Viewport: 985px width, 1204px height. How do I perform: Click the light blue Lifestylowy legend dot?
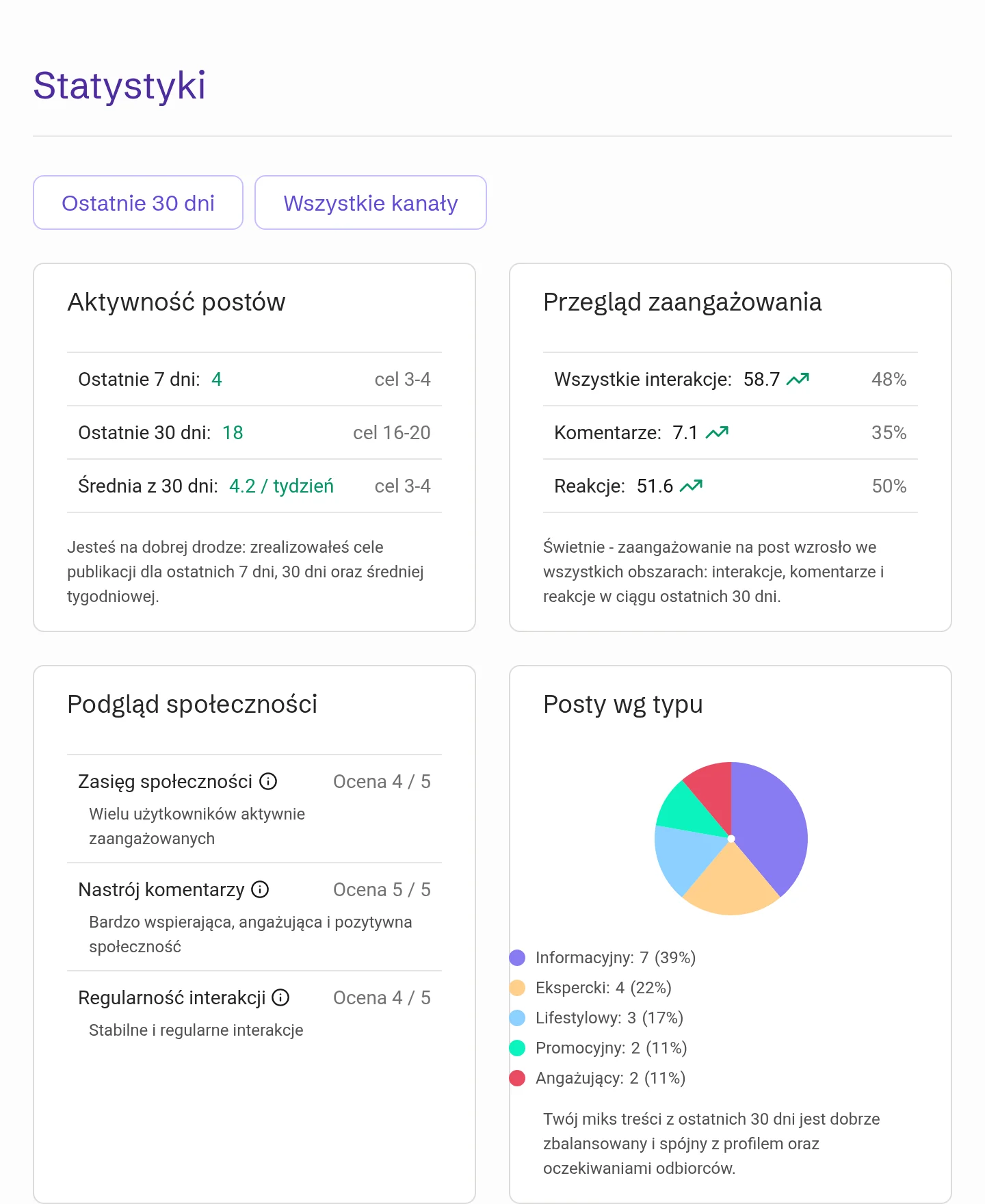tap(517, 1018)
